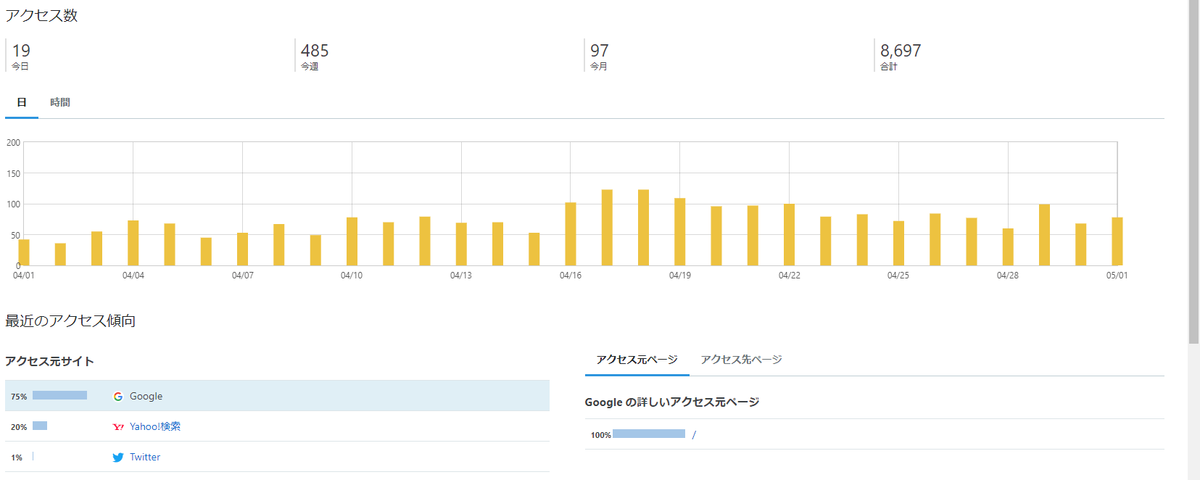Click the Google icon in access sources

[118, 396]
